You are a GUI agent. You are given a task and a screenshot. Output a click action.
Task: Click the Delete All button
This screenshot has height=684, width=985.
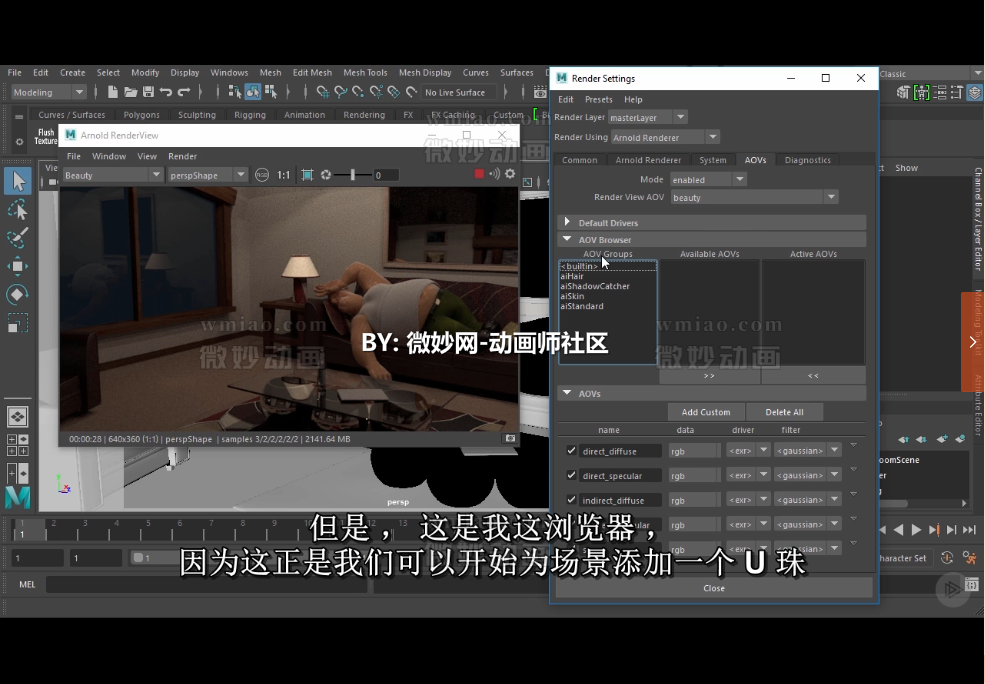784,411
